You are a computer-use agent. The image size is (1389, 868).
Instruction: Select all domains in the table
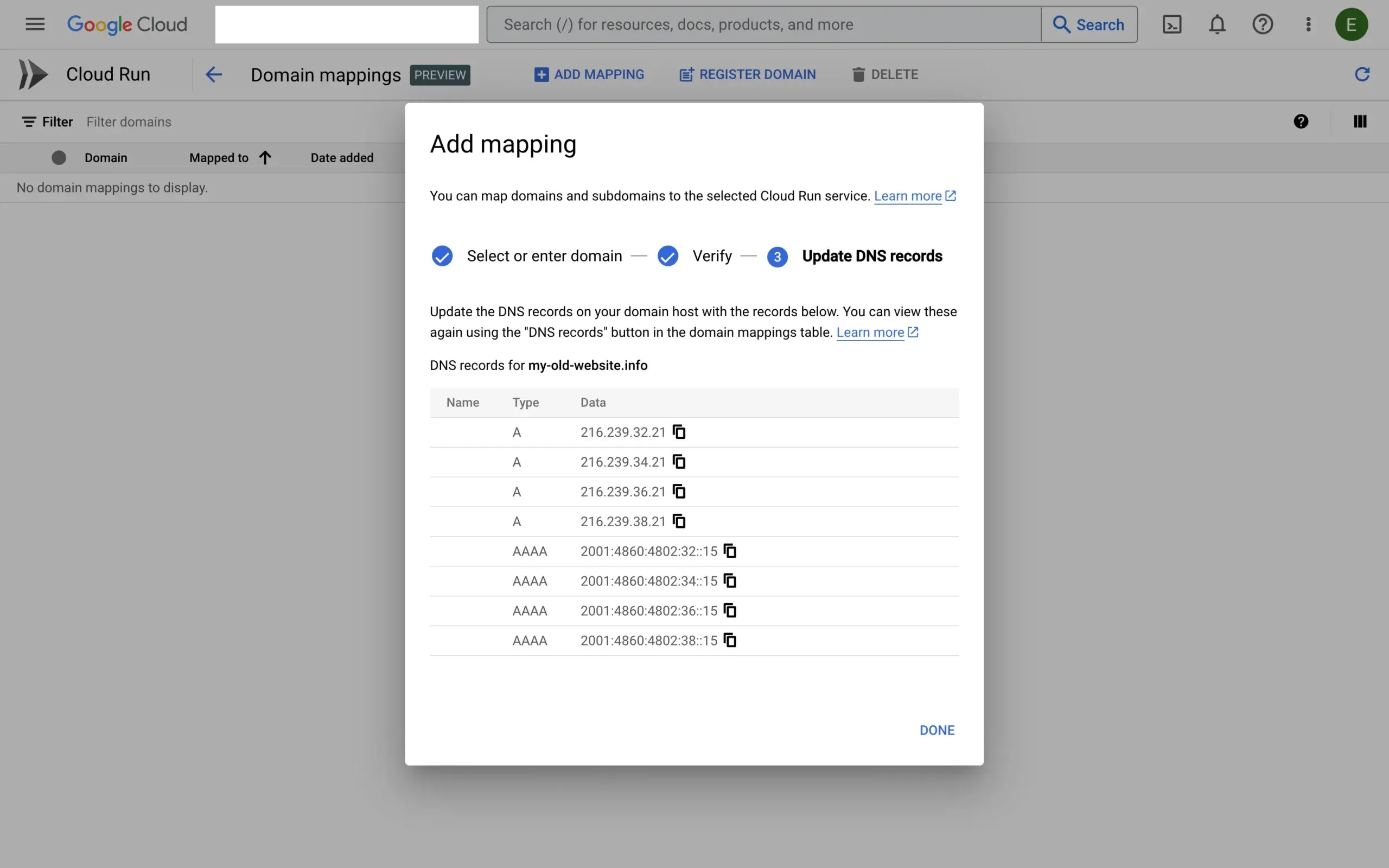point(59,157)
